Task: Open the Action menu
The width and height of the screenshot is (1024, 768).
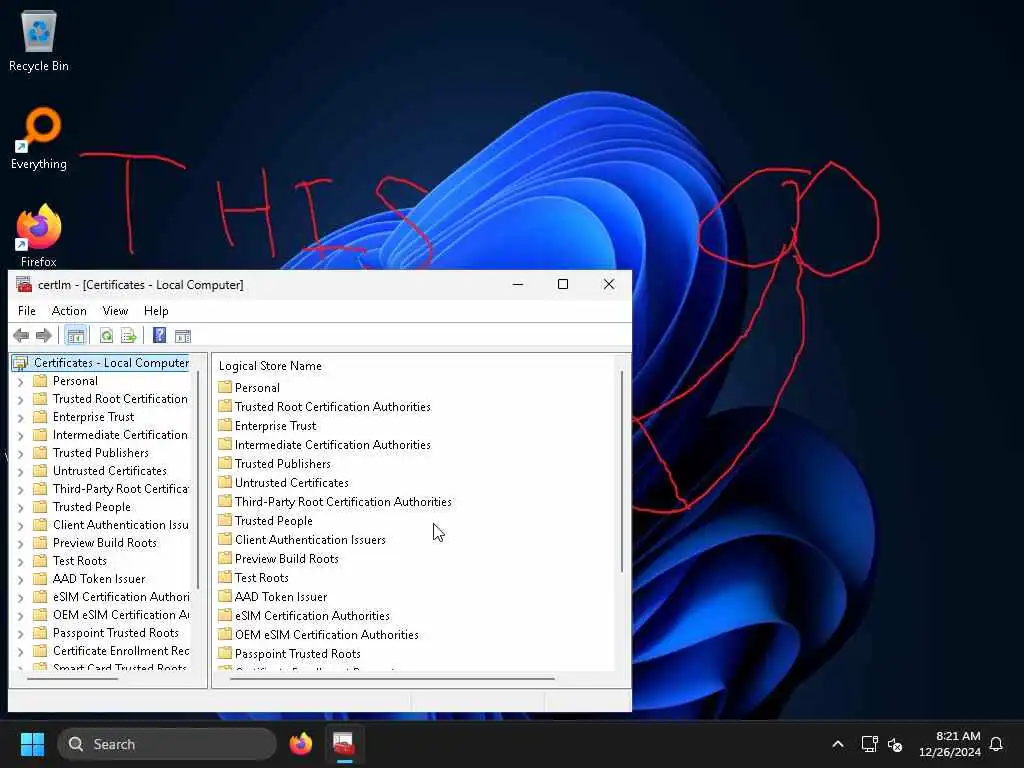Action: click(69, 311)
